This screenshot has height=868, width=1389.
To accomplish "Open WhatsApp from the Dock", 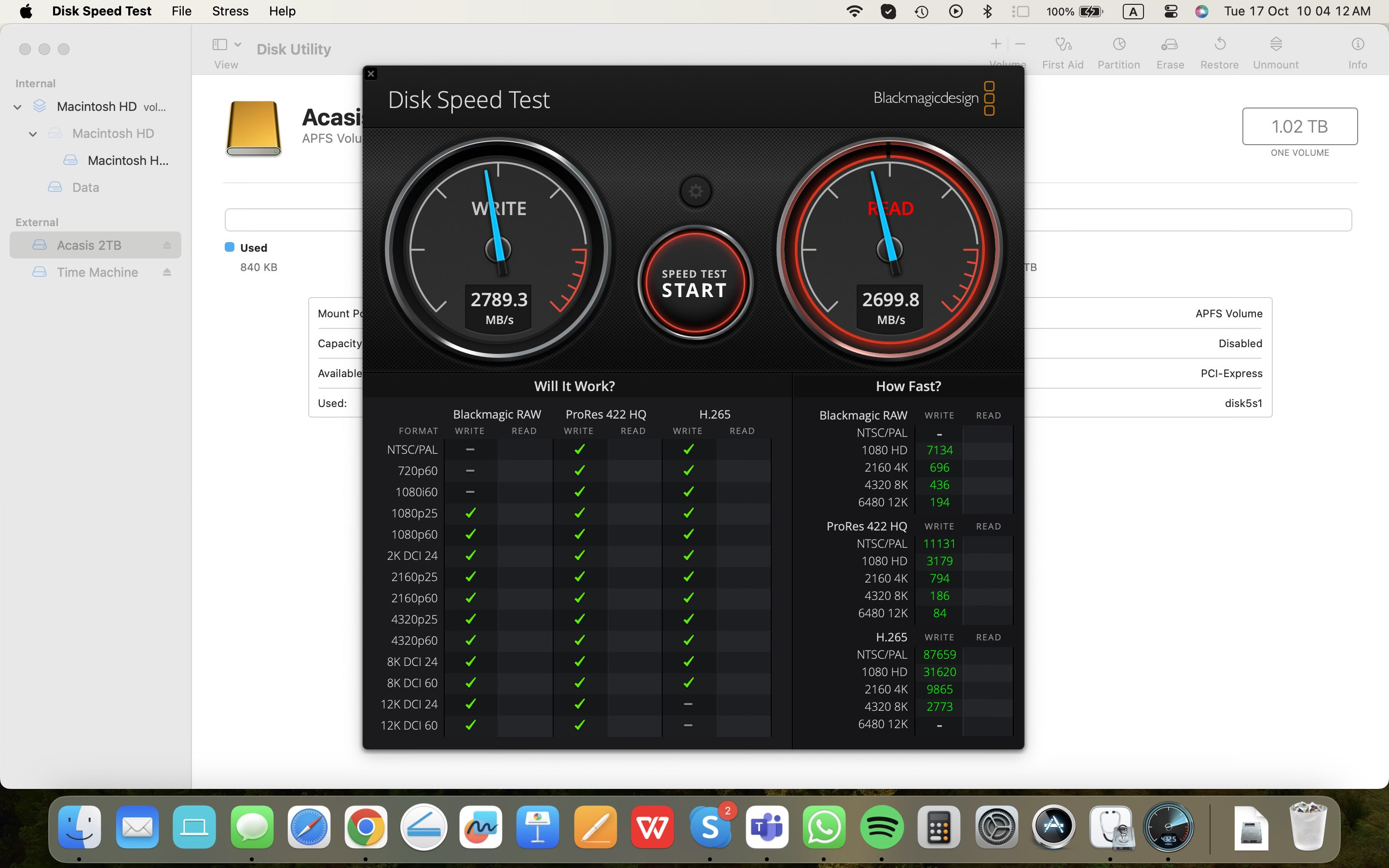I will point(824,827).
